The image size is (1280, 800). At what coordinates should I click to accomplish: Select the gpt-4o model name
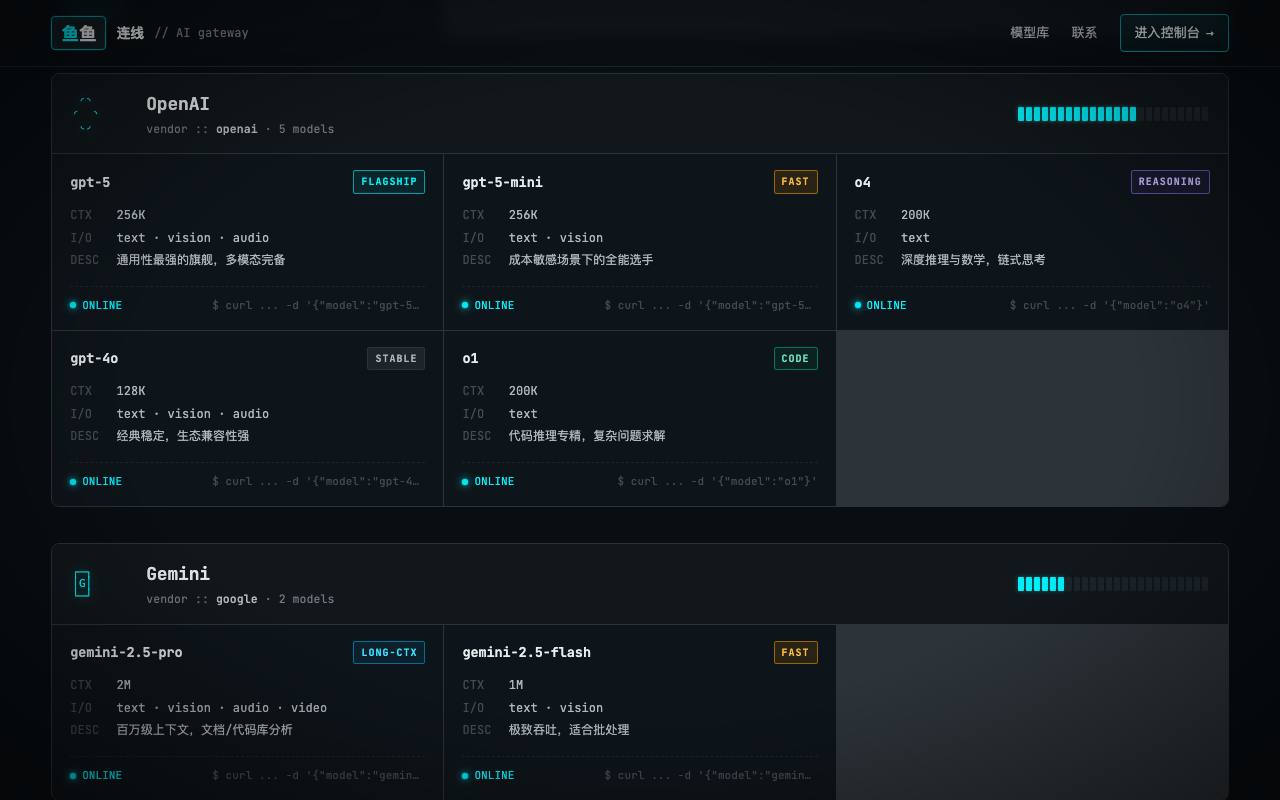tap(94, 358)
